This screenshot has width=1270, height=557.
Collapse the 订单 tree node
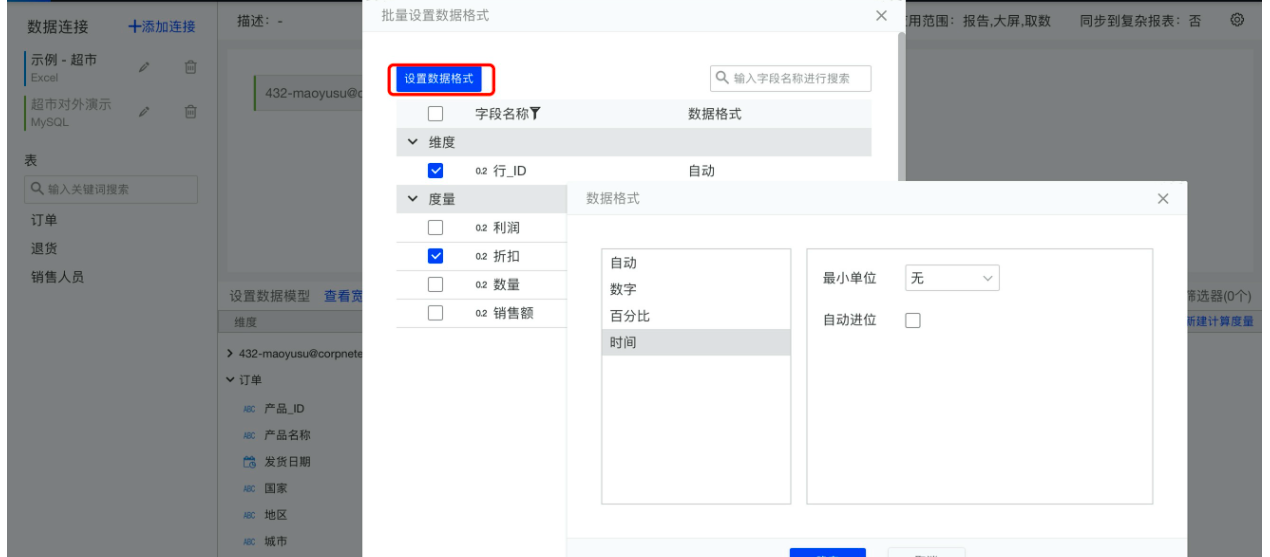pyautogui.click(x=230, y=381)
